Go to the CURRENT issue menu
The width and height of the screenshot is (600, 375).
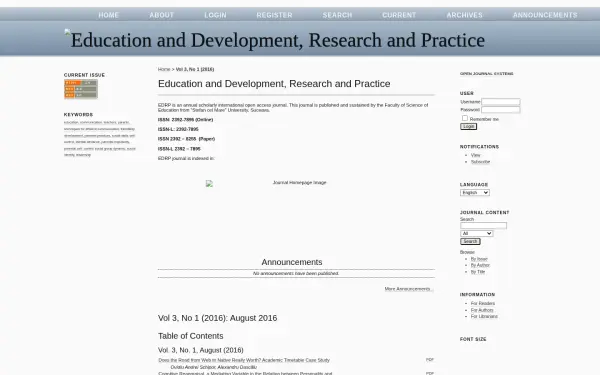399,15
